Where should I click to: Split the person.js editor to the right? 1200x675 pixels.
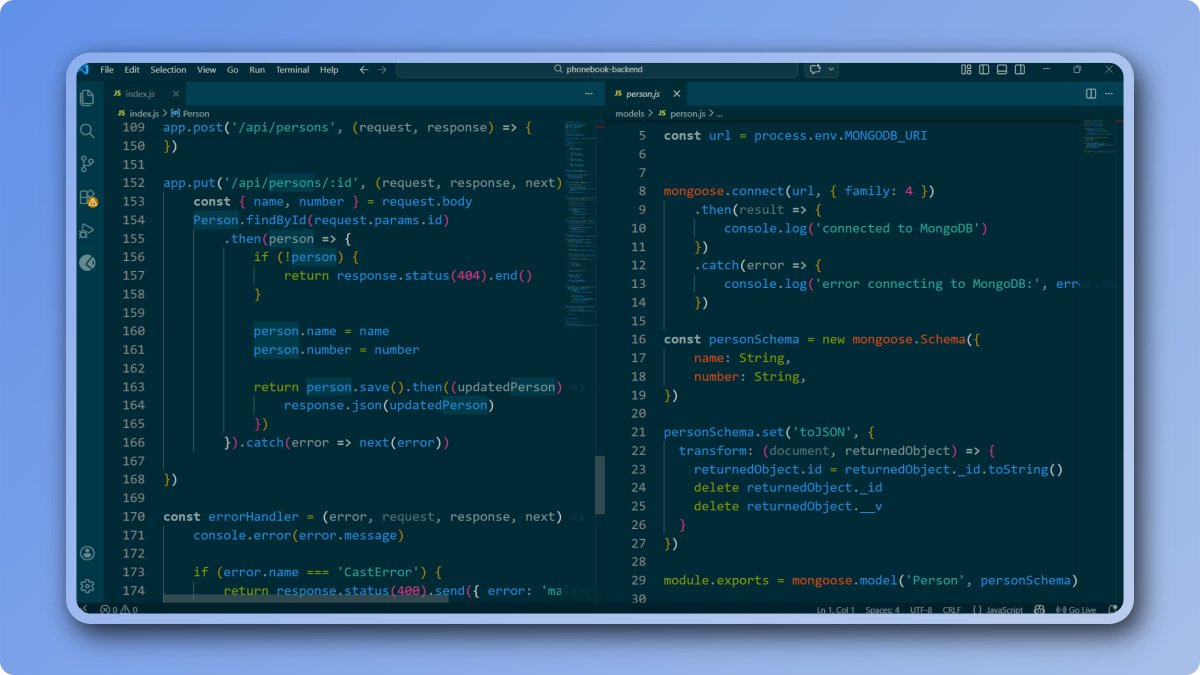coord(1091,93)
